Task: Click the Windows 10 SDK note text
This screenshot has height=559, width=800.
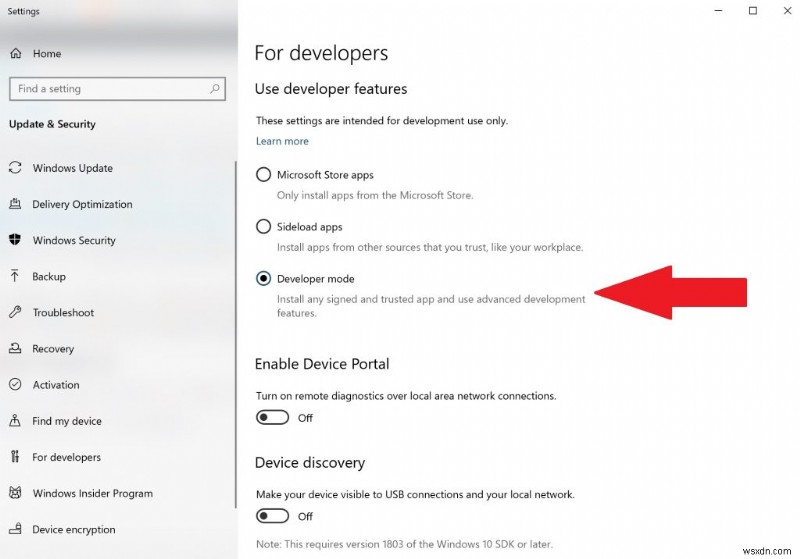Action: coord(405,544)
